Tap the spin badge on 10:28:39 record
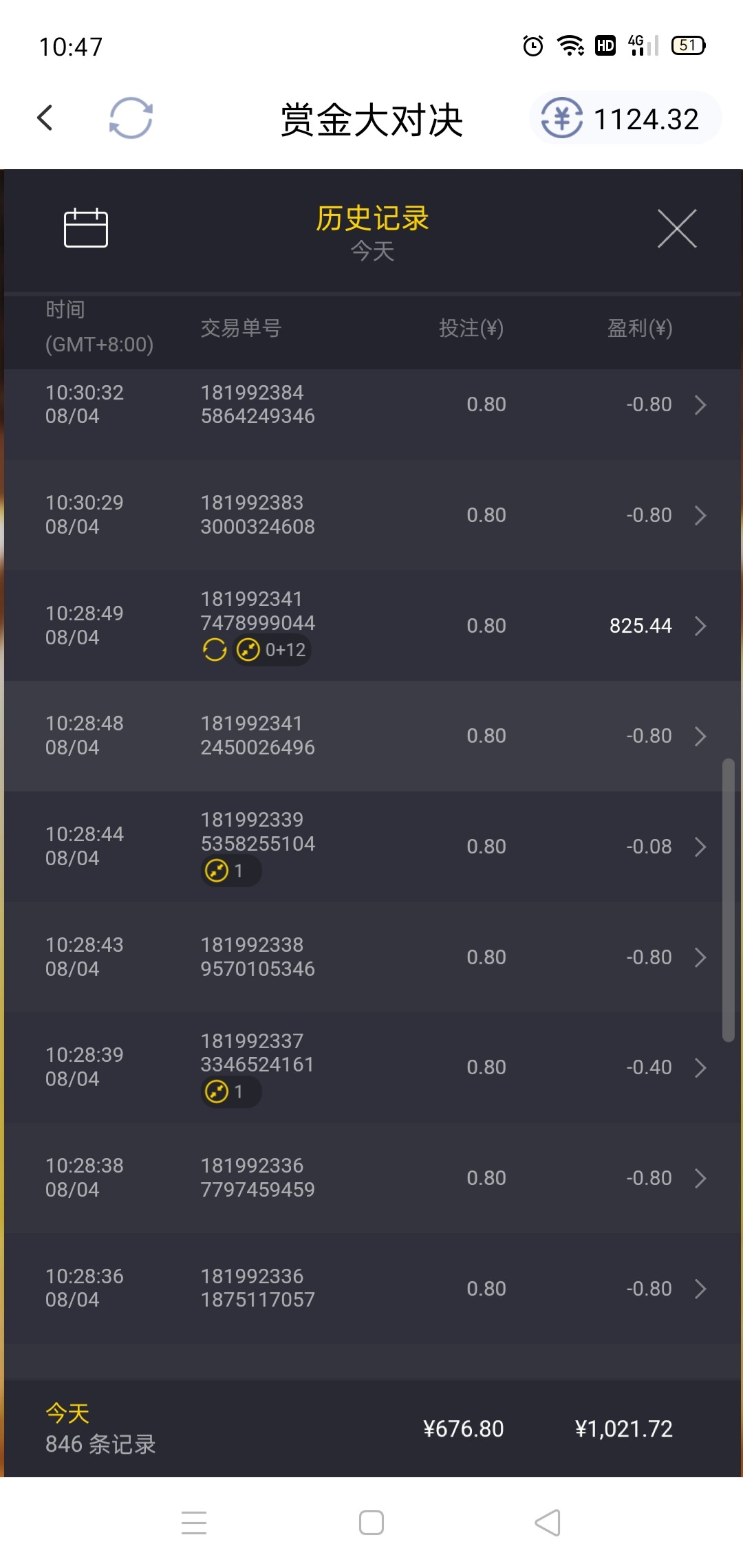The height and width of the screenshot is (1568, 743). pos(230,1091)
